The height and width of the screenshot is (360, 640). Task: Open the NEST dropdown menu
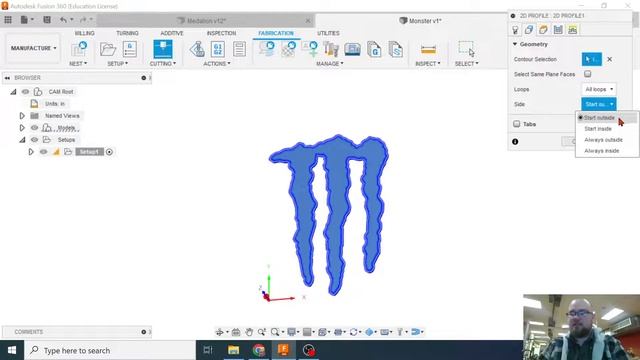click(78, 64)
